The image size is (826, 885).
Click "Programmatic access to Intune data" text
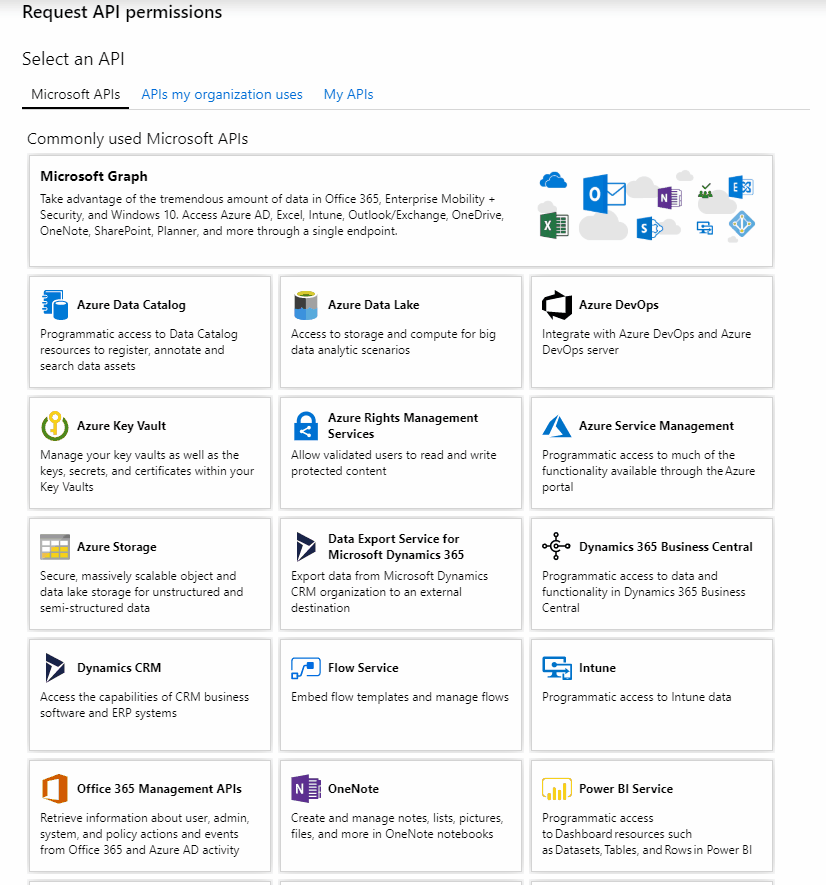click(x=636, y=697)
